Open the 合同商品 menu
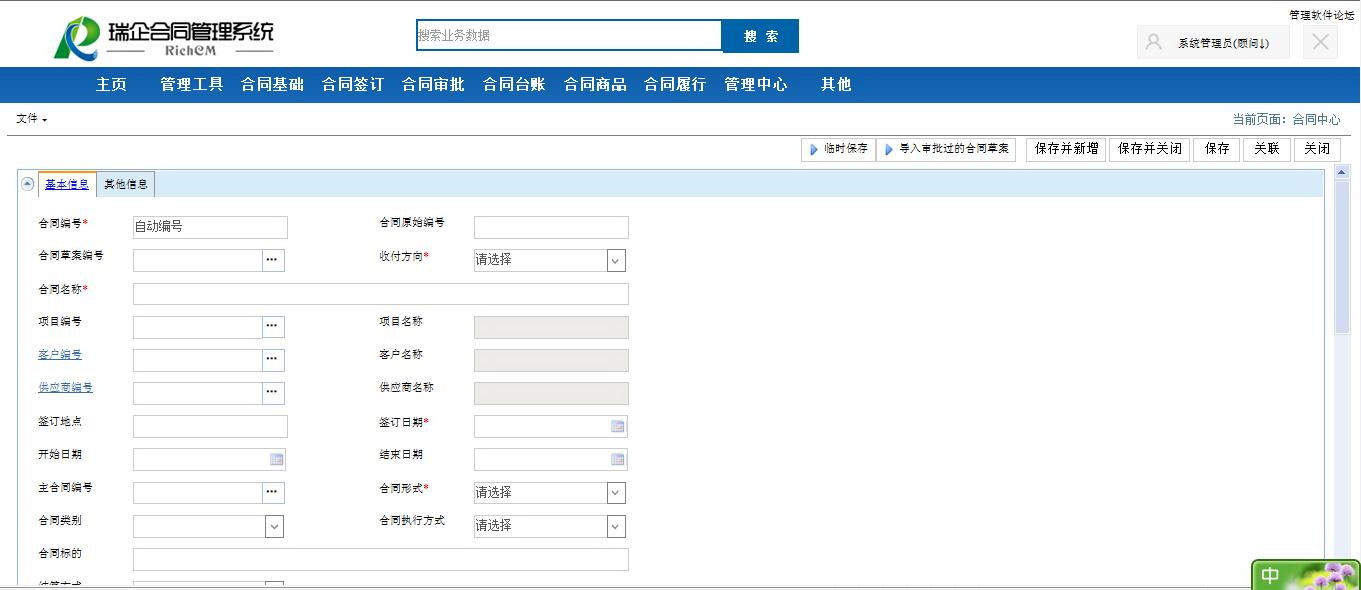The width and height of the screenshot is (1361, 590). coord(595,85)
